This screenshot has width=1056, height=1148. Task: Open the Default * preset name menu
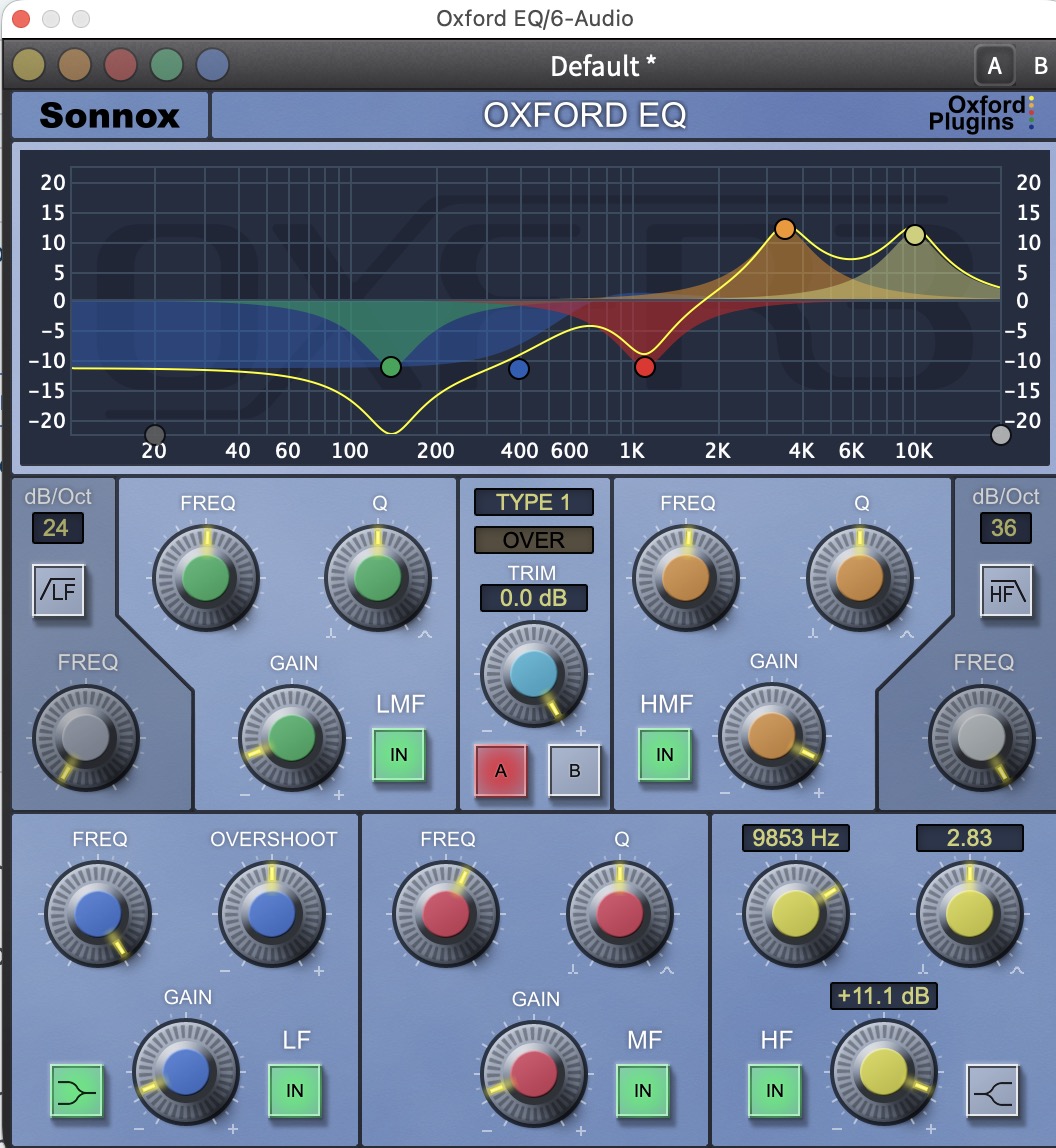(603, 66)
